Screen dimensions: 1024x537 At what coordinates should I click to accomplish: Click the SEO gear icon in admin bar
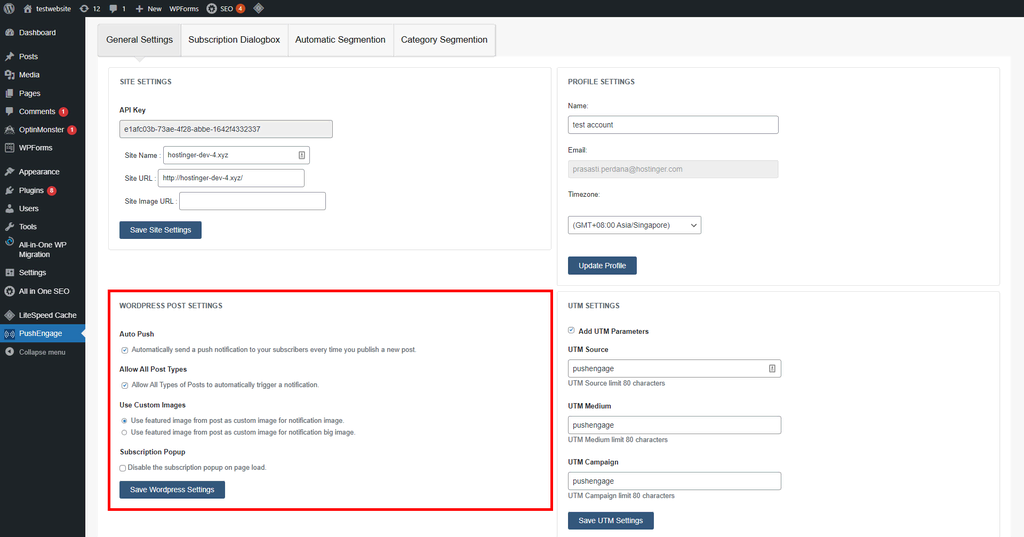[x=211, y=8]
